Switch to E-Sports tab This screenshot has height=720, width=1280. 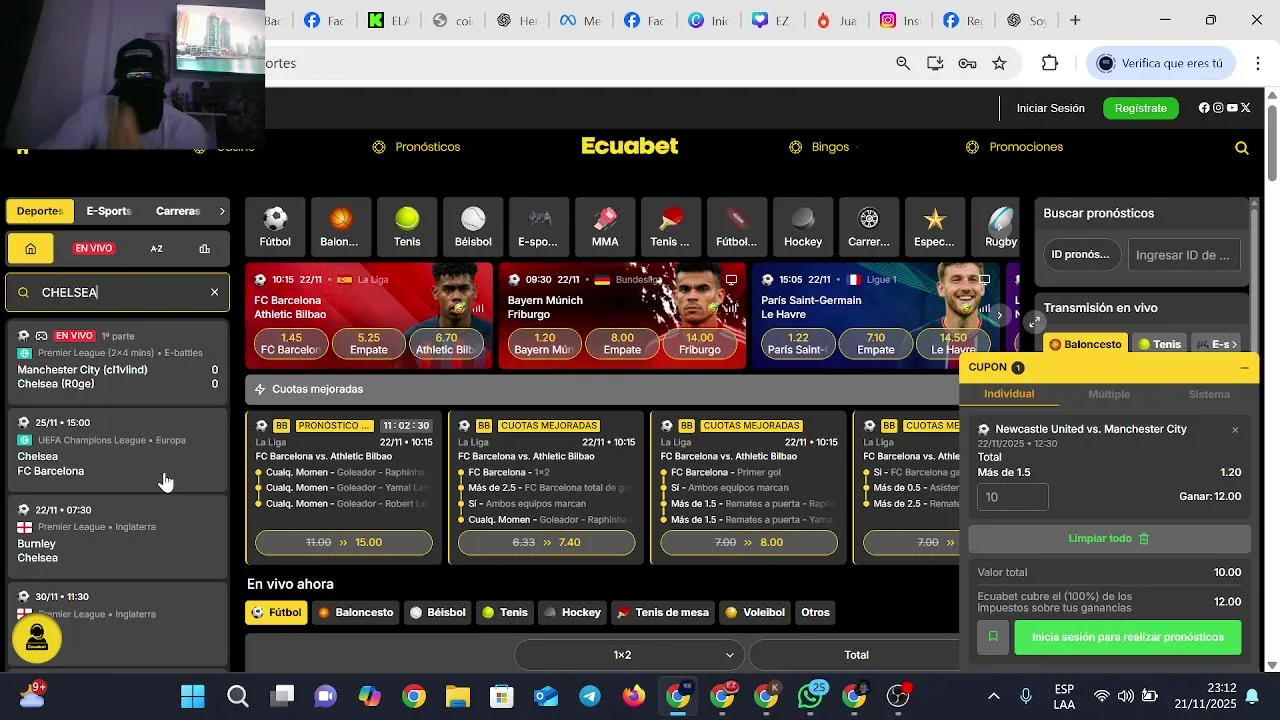point(109,211)
